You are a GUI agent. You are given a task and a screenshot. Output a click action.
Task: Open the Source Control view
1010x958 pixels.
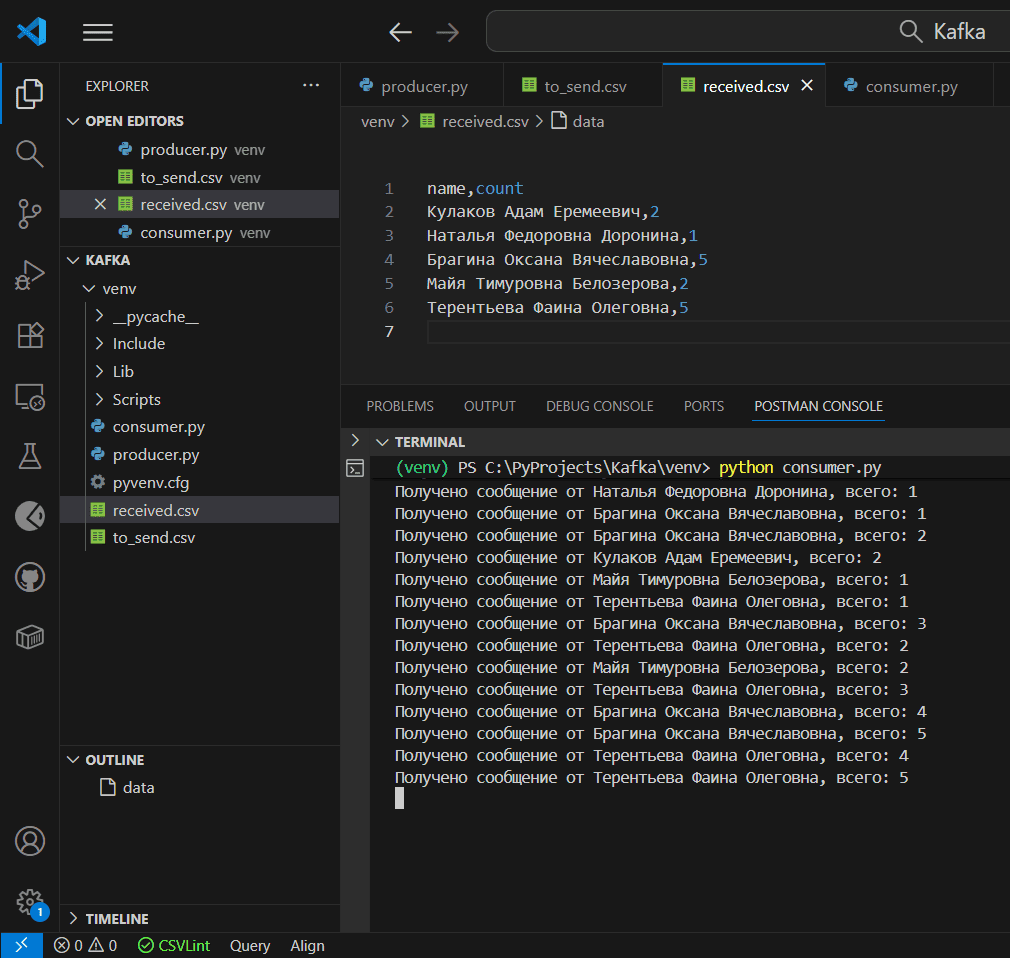(x=30, y=214)
